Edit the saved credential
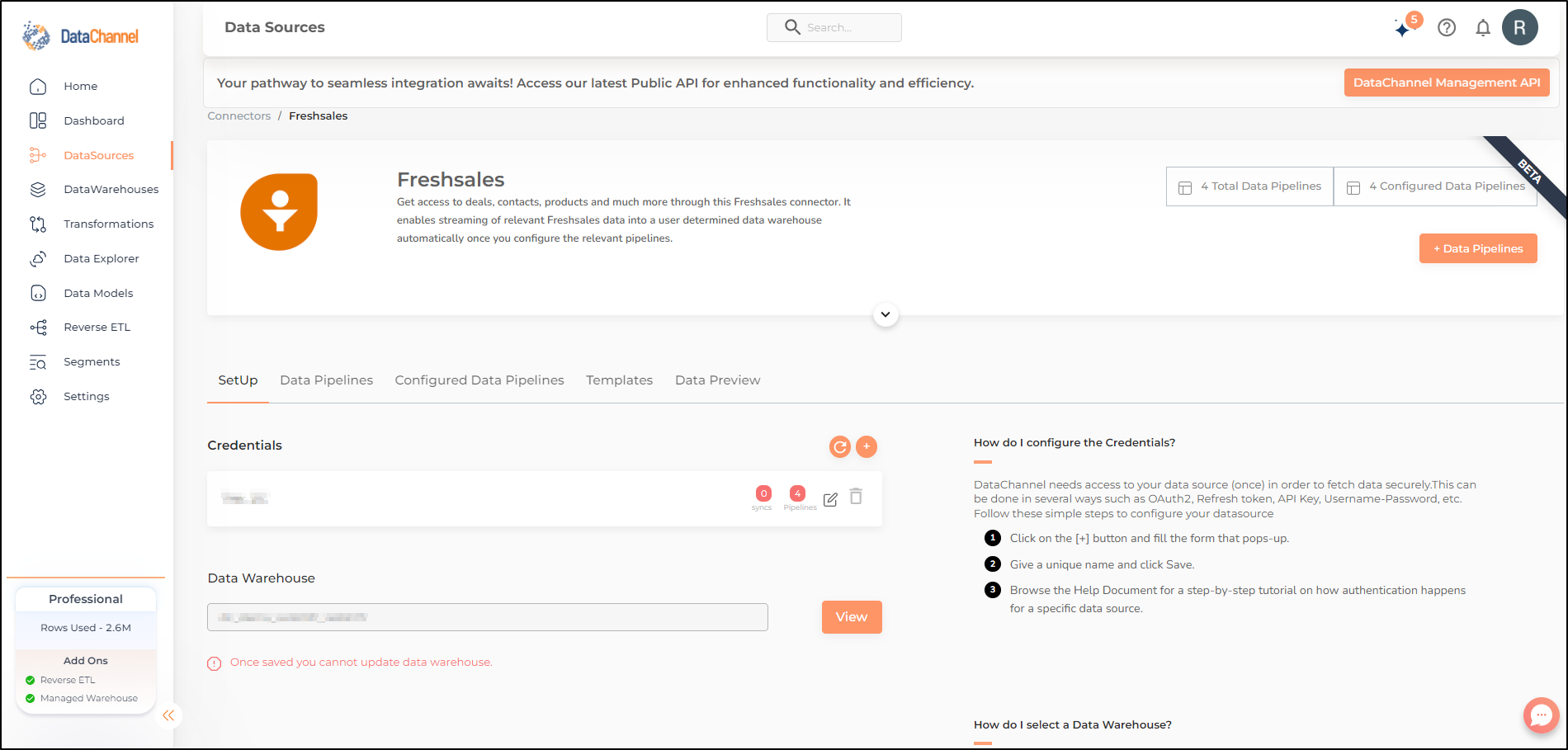1568x750 pixels. [830, 498]
